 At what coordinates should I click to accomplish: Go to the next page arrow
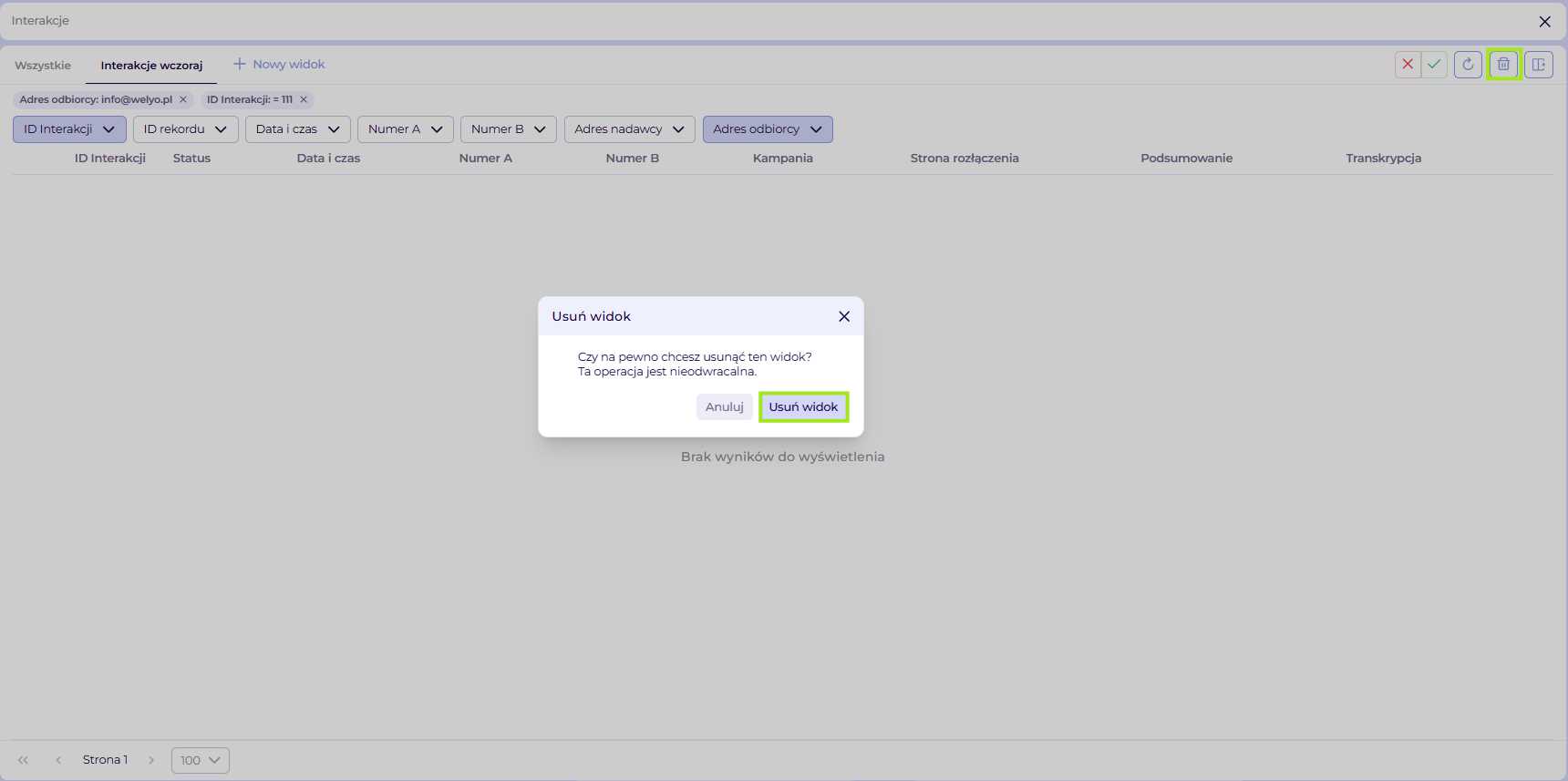coord(151,760)
